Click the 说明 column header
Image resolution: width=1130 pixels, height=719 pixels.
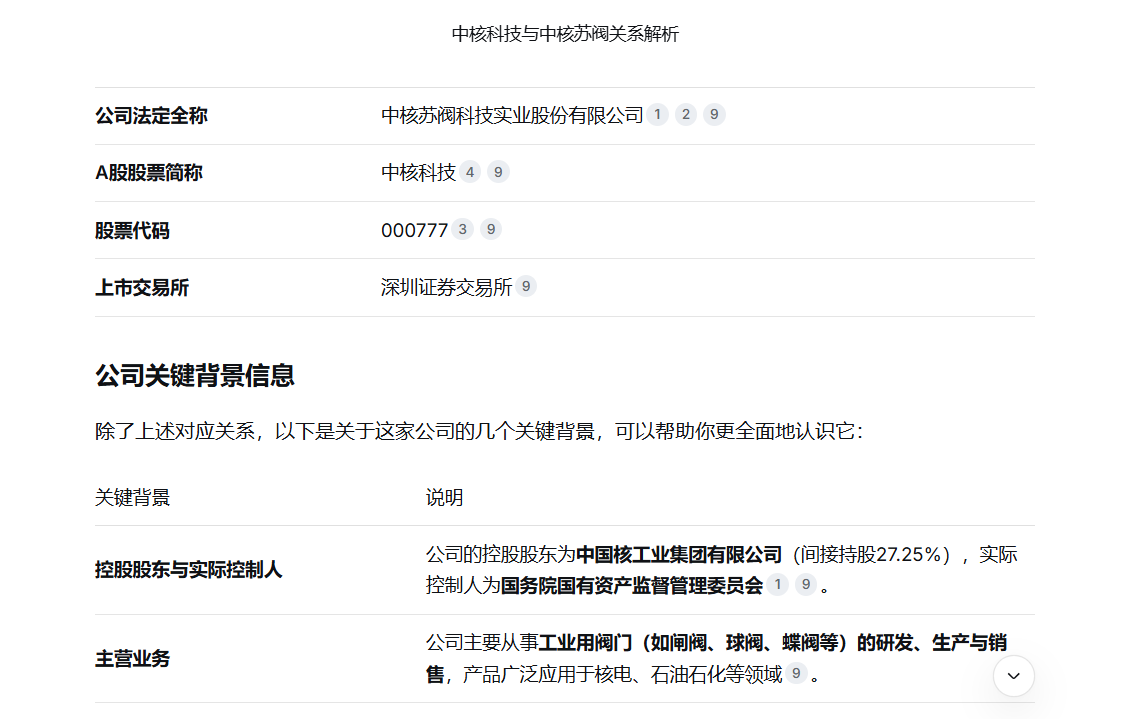[444, 498]
